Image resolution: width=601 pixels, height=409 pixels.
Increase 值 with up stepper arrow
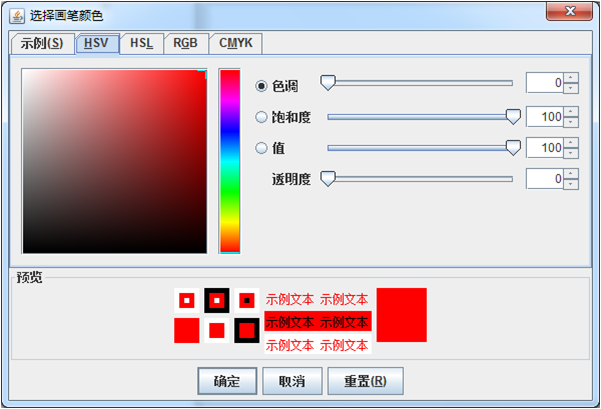(571, 143)
